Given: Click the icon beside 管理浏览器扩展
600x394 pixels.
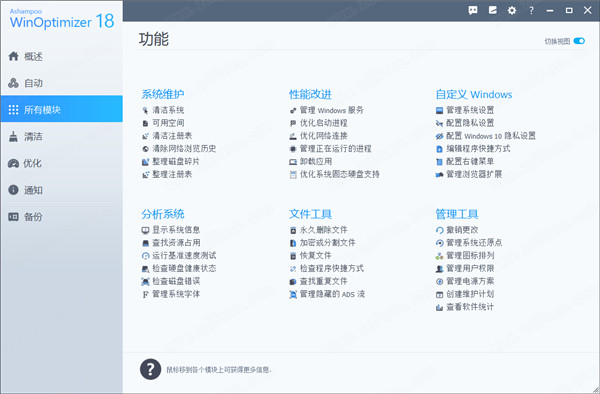Looking at the screenshot, I should coord(439,175).
